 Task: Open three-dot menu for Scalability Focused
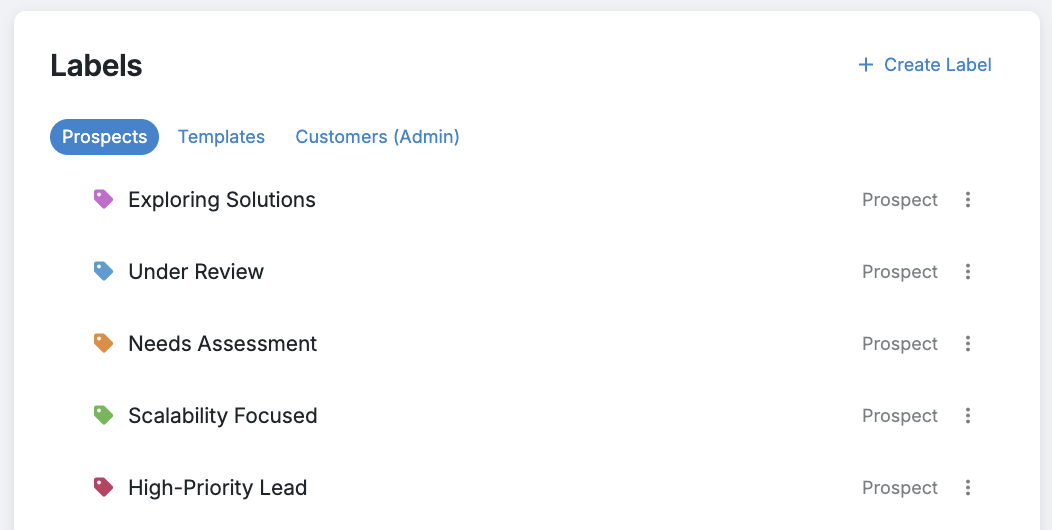968,416
